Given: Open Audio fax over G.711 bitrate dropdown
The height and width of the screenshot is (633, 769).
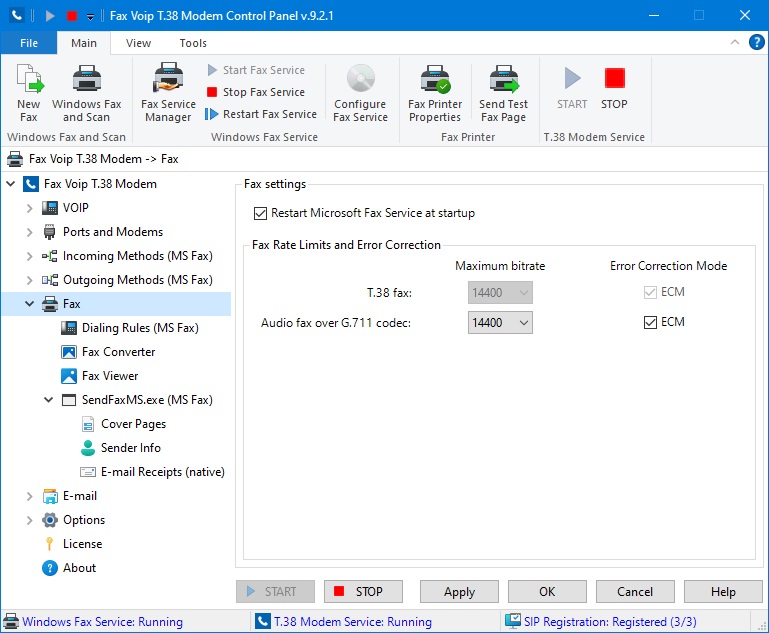Looking at the screenshot, I should click(500, 323).
